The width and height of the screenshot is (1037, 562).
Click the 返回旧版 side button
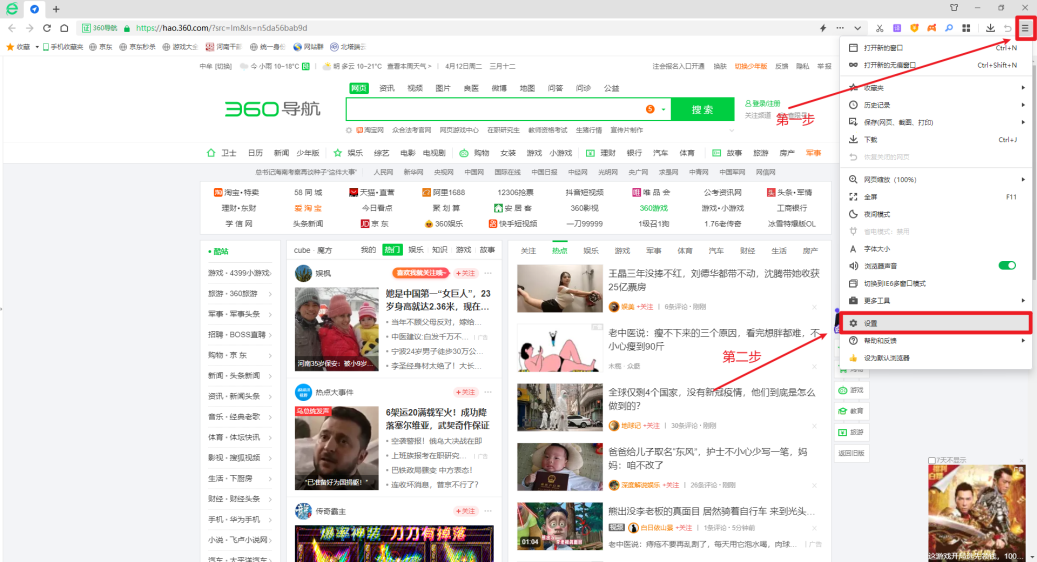point(851,453)
